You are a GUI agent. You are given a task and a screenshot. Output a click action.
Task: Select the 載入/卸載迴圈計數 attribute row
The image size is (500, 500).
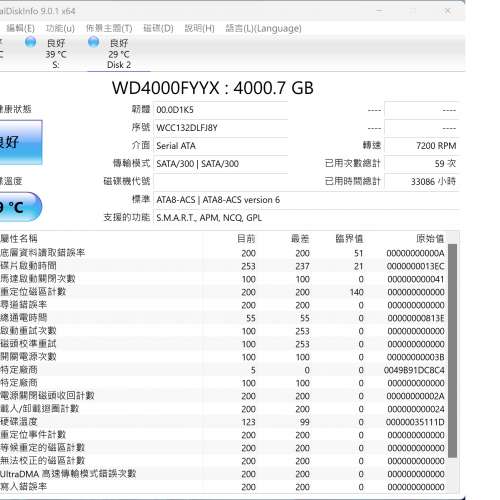223,409
